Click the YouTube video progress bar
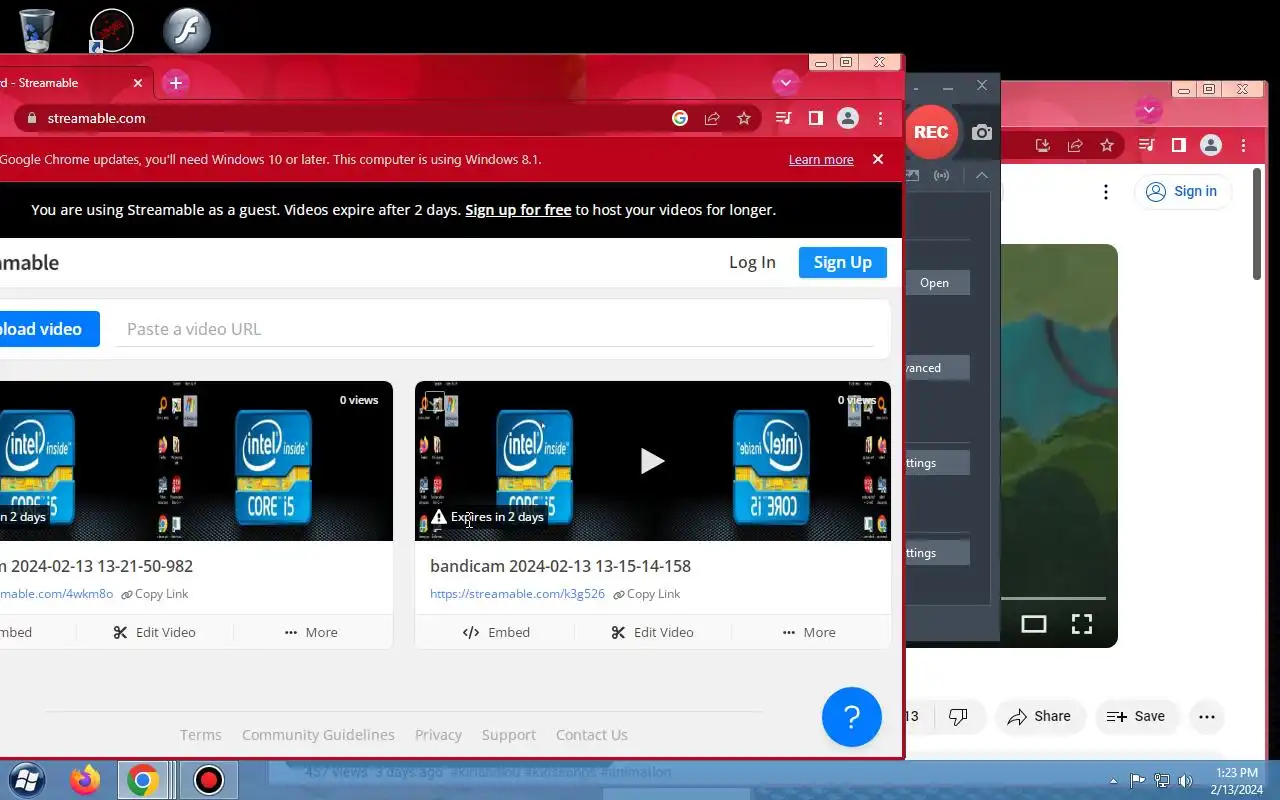This screenshot has height=800, width=1280. (x=1053, y=598)
